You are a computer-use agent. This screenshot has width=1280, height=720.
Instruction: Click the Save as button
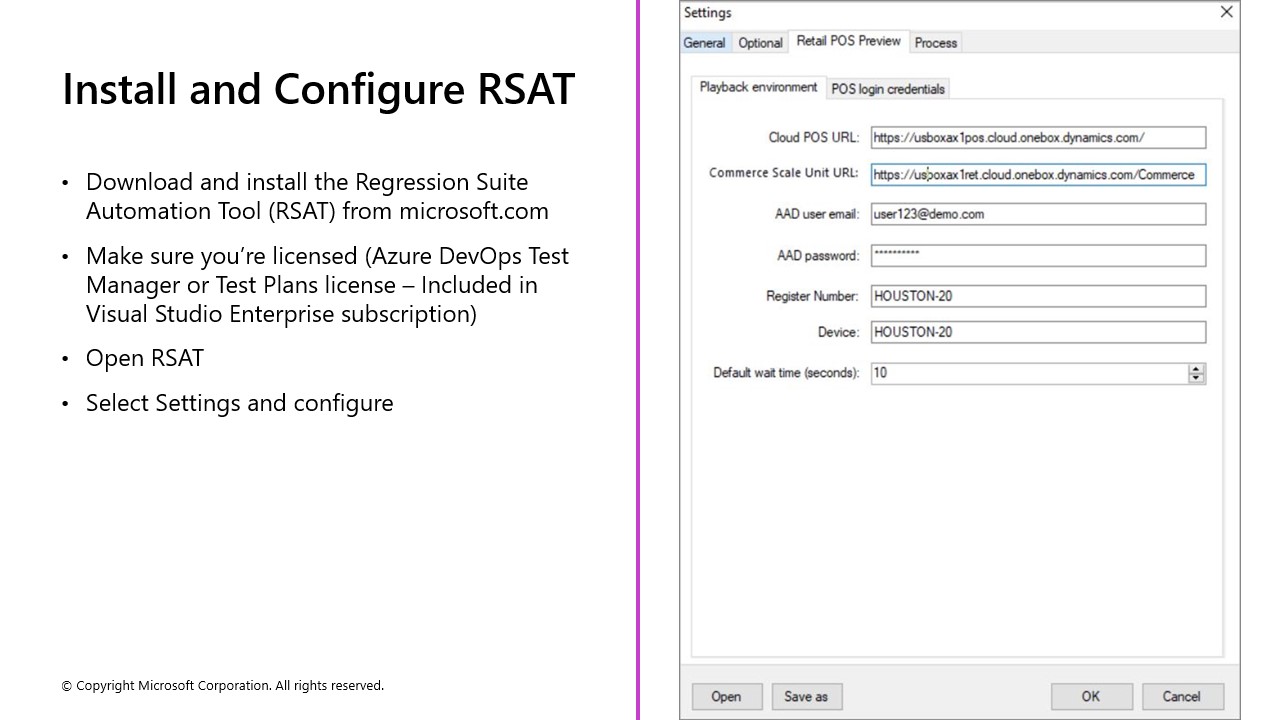click(x=806, y=696)
